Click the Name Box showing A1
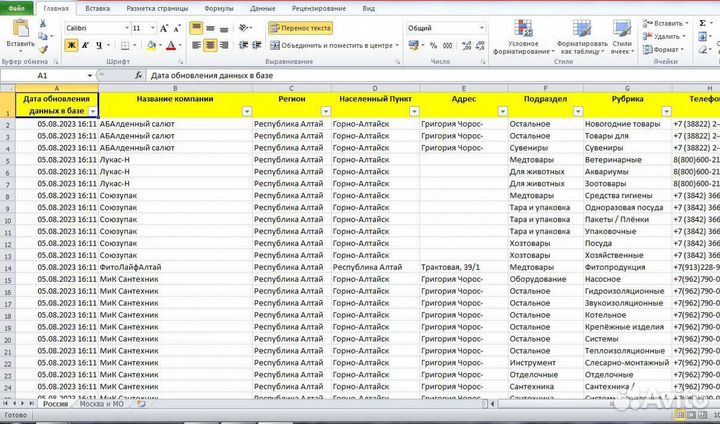The height and width of the screenshot is (424, 720). coord(60,76)
